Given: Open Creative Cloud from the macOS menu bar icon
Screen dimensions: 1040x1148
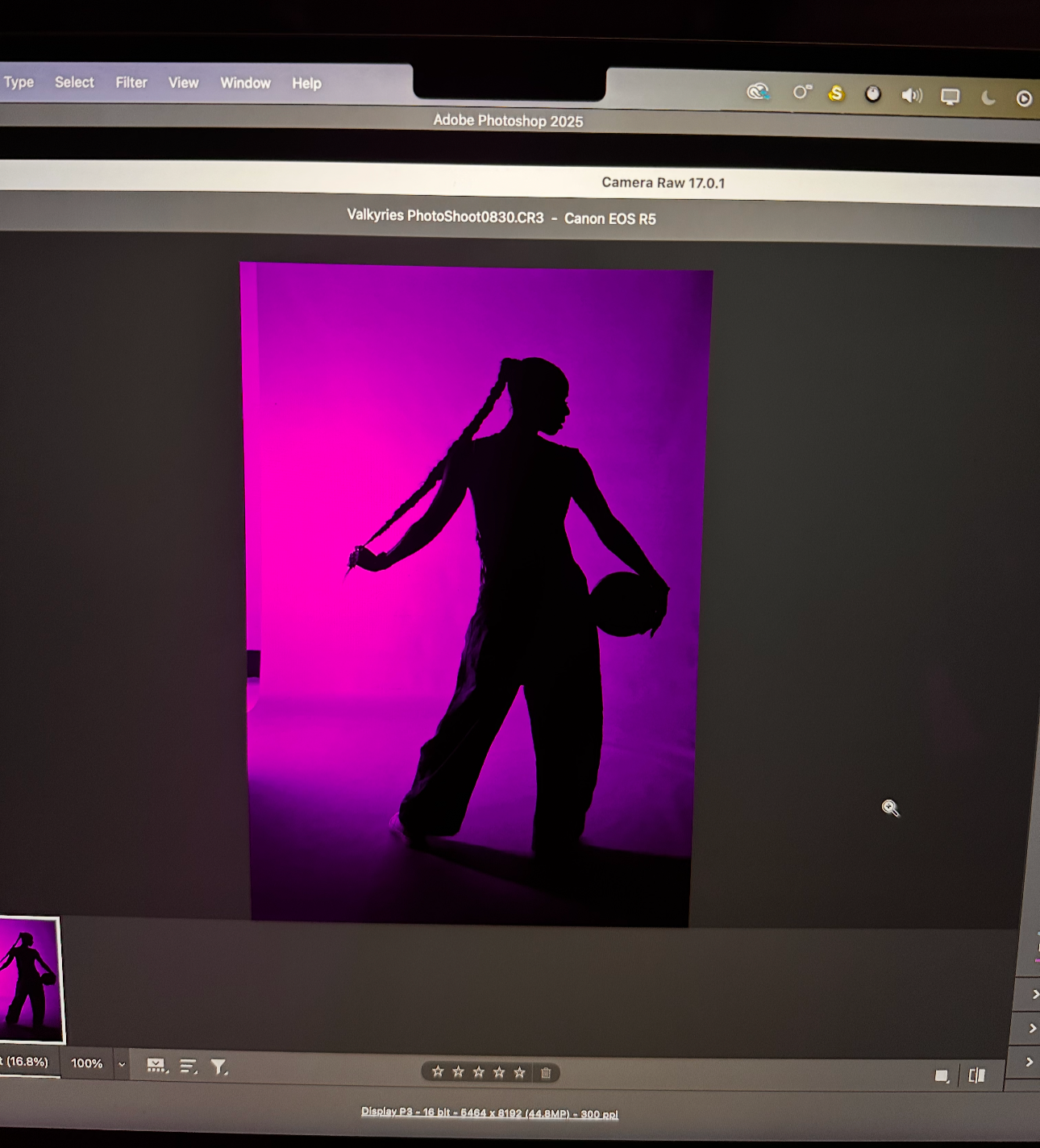Looking at the screenshot, I should (758, 93).
